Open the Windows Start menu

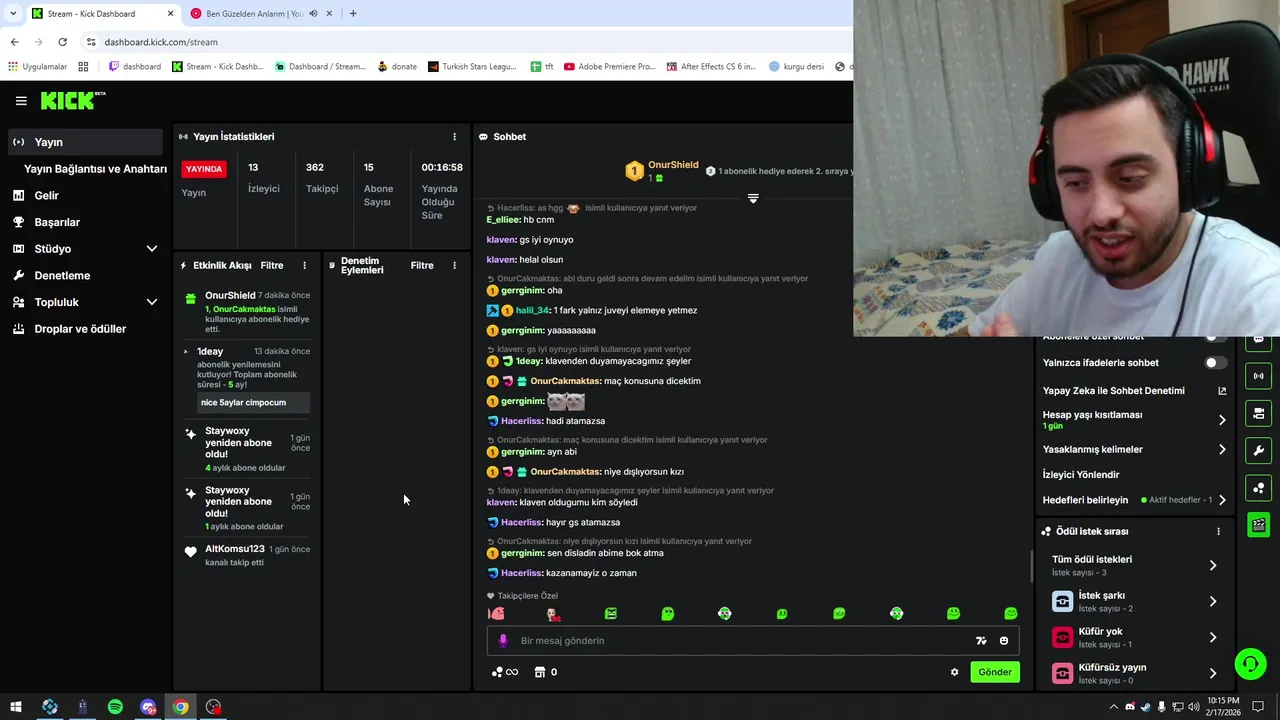tap(17, 707)
